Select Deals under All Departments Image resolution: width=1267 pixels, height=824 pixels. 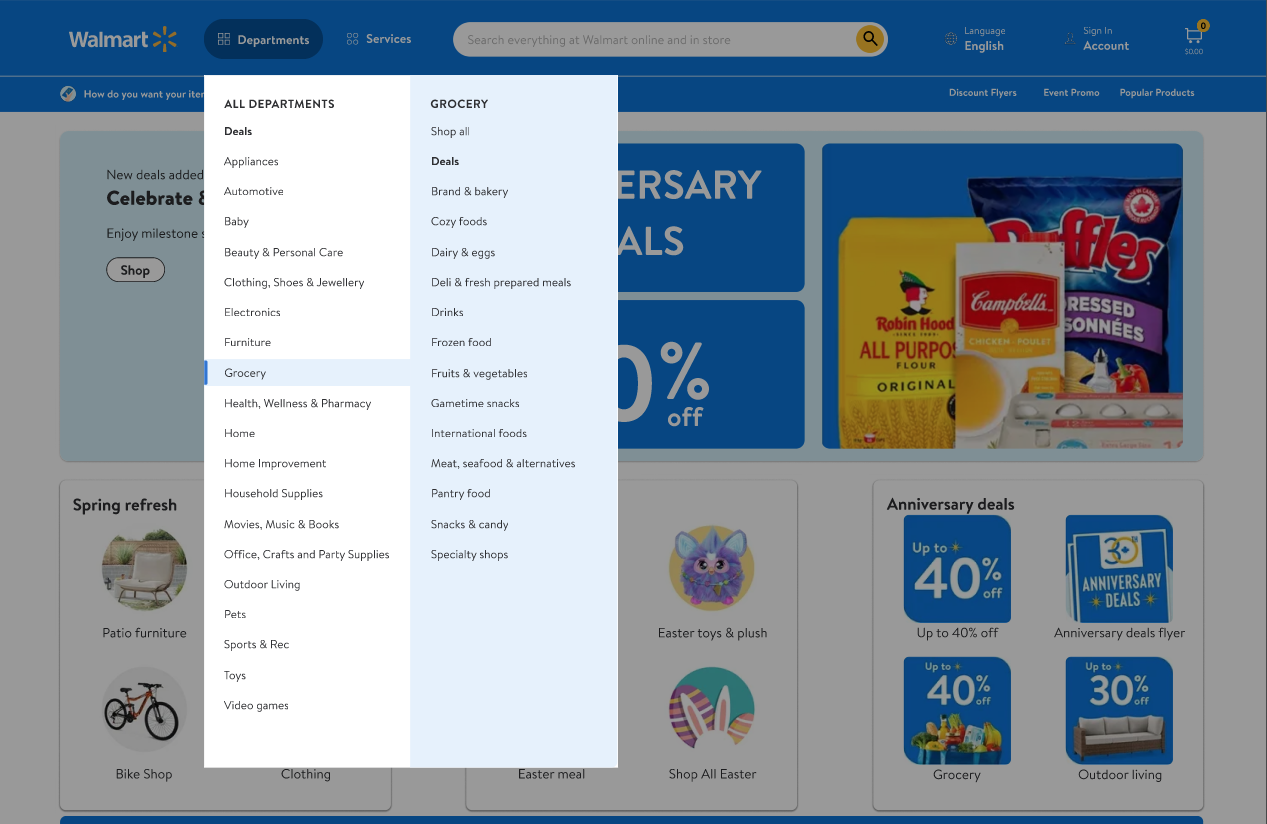pyautogui.click(x=238, y=131)
